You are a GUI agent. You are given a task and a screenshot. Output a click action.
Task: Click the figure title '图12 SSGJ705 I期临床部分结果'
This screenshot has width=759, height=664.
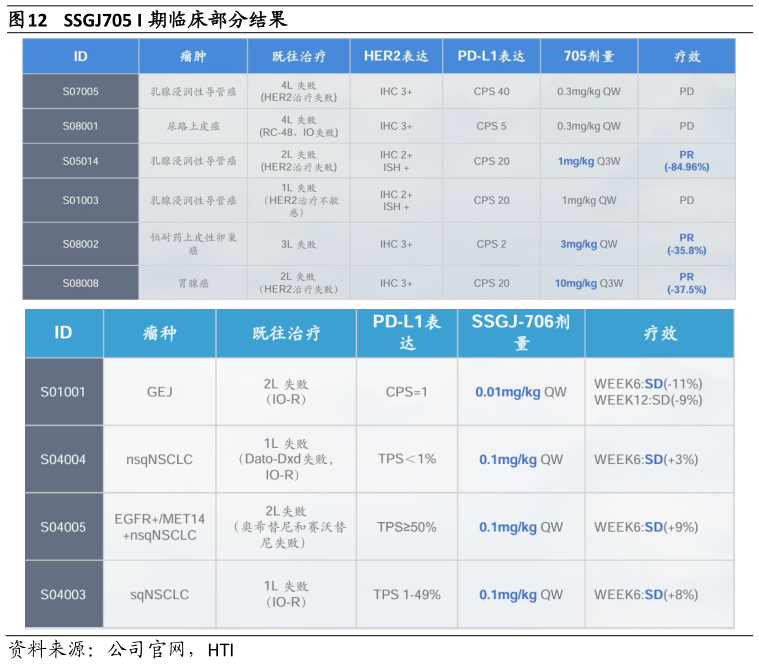[148, 20]
